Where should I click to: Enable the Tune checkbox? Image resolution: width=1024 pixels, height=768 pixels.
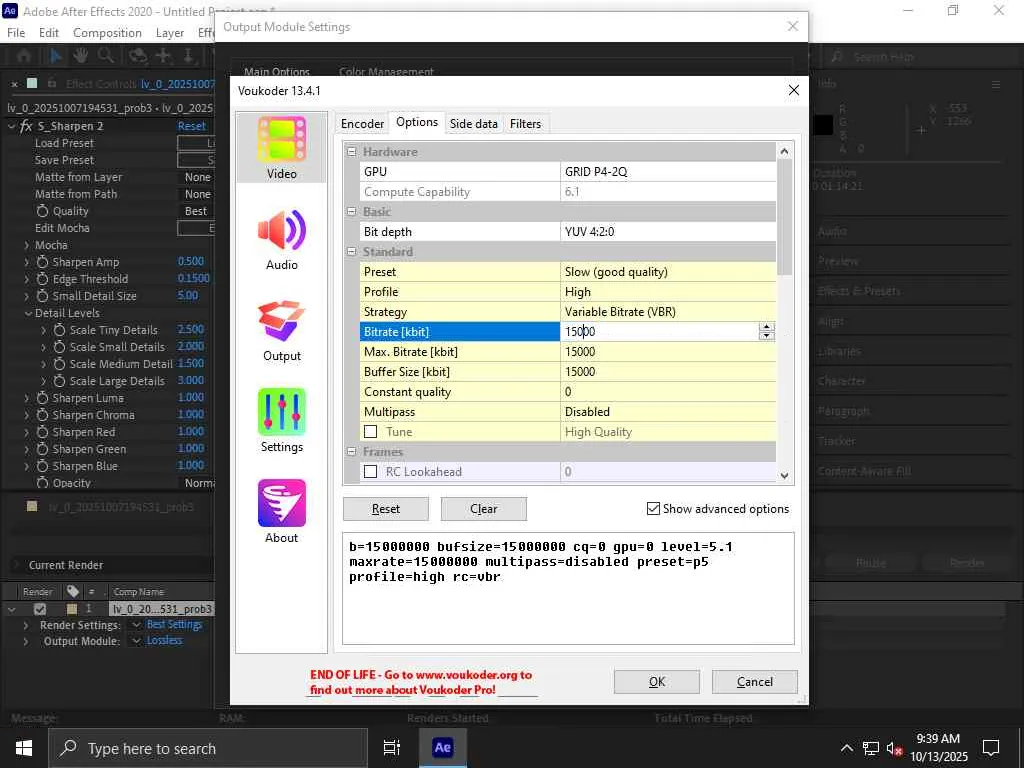[370, 432]
